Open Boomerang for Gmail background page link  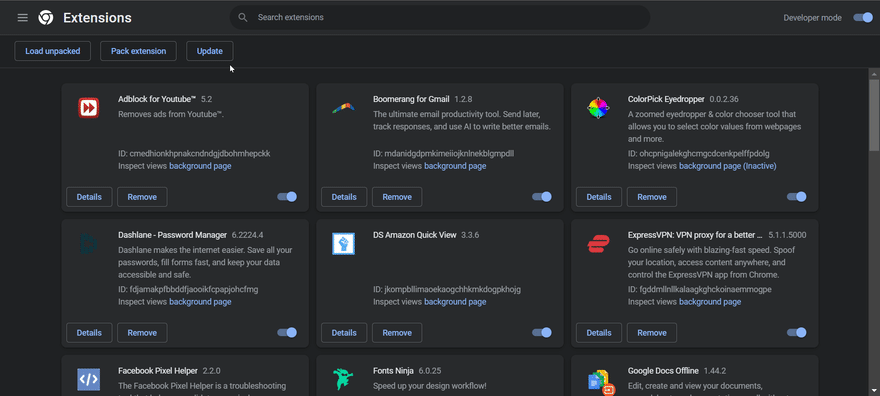click(x=455, y=166)
